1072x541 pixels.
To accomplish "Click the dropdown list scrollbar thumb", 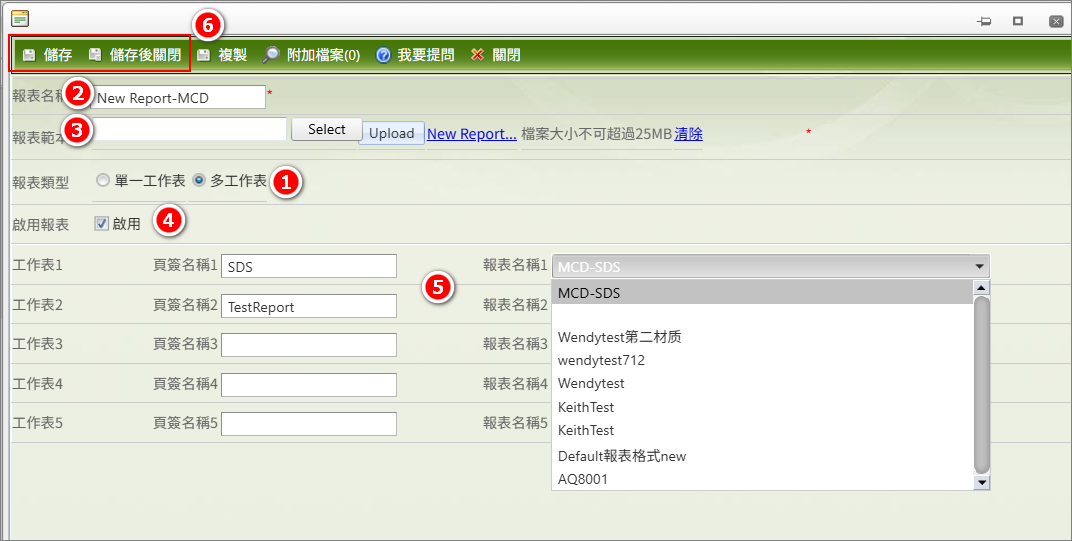I will tap(981, 384).
